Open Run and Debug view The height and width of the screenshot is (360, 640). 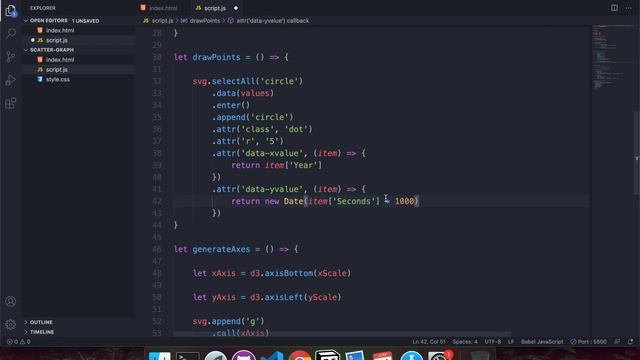coord(11,80)
